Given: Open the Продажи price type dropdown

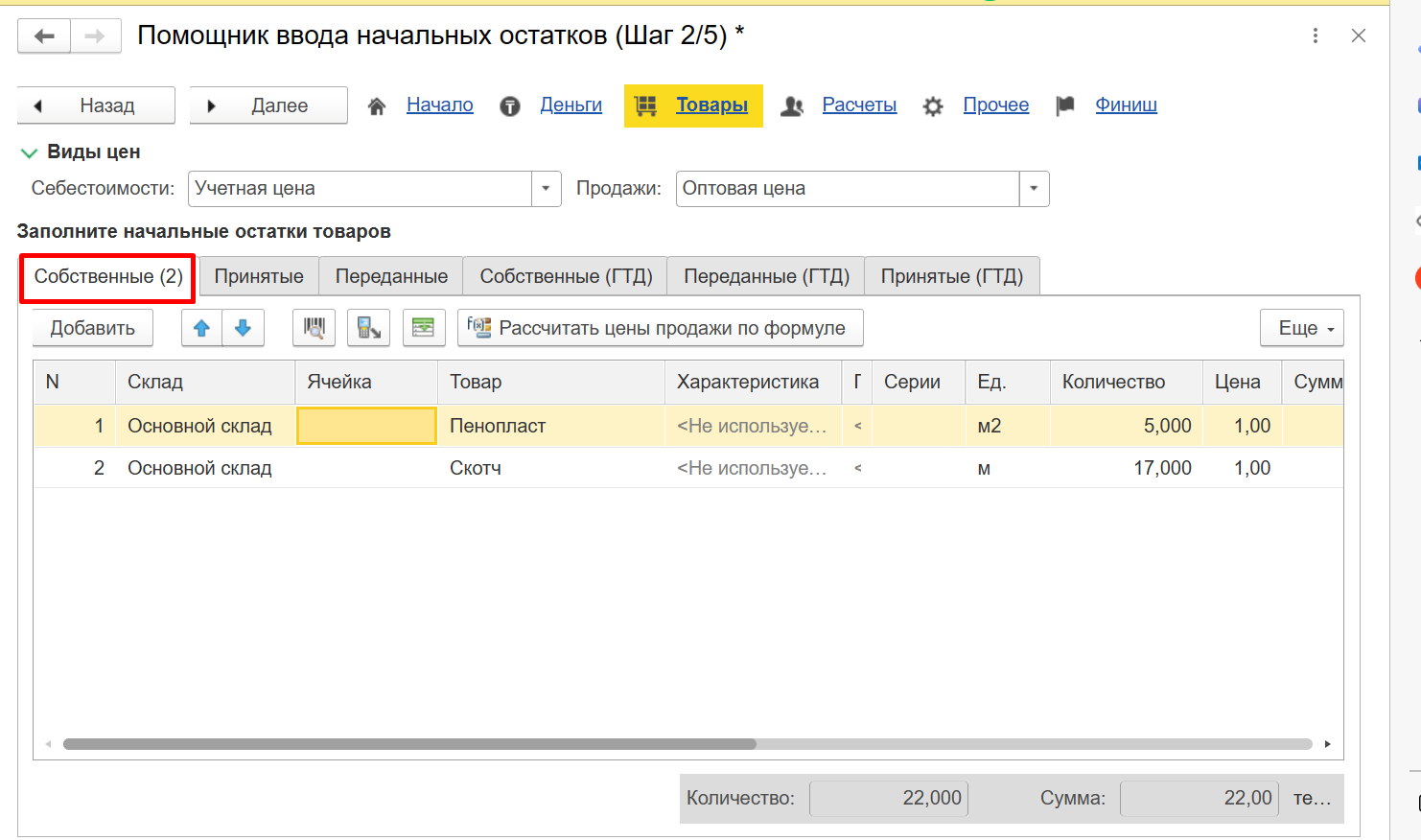Looking at the screenshot, I should pos(1034,189).
